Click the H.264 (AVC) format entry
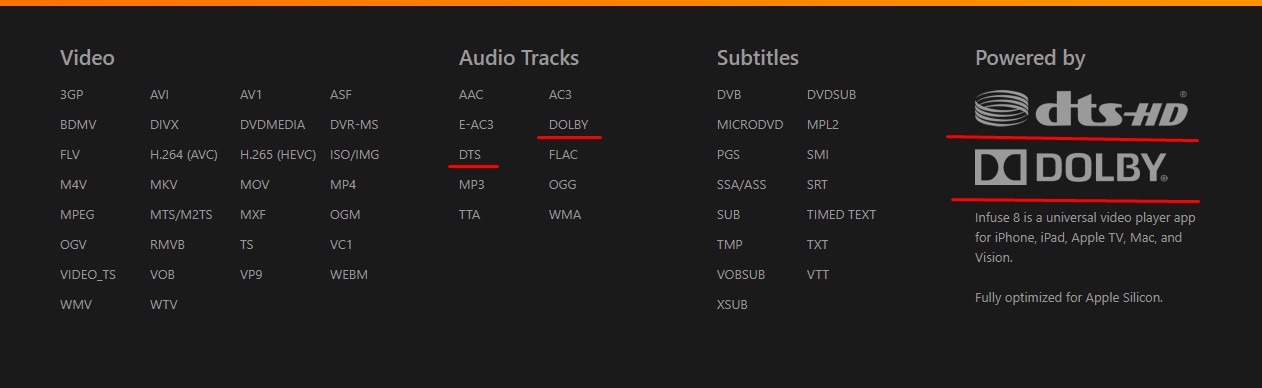The height and width of the screenshot is (388, 1262). (184, 155)
